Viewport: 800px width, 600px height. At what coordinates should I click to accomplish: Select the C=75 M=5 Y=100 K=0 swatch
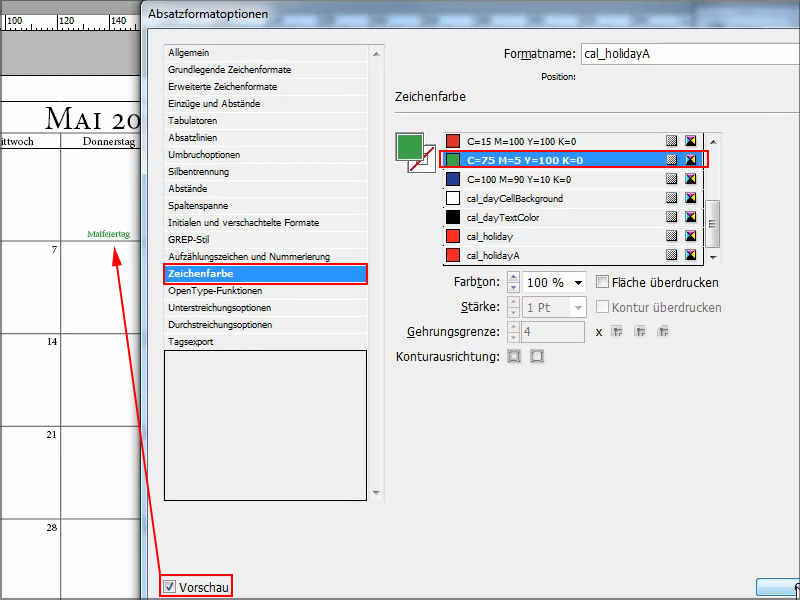[573, 160]
